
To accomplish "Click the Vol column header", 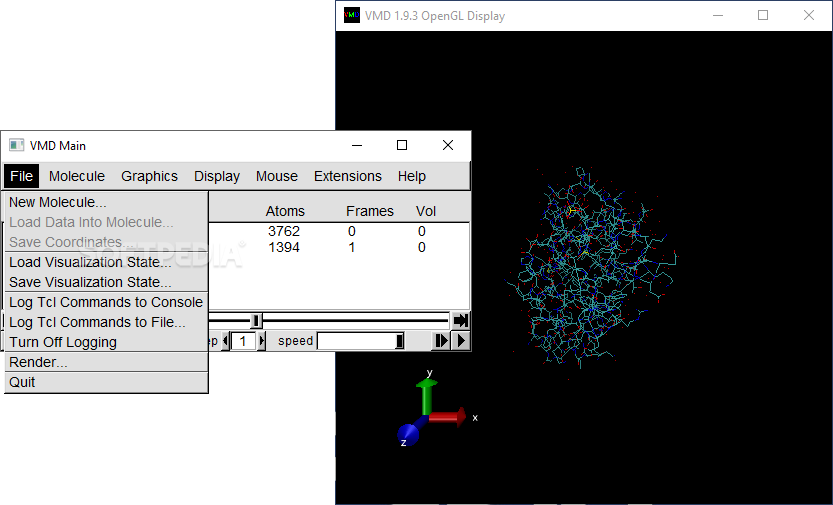I will (x=426, y=211).
